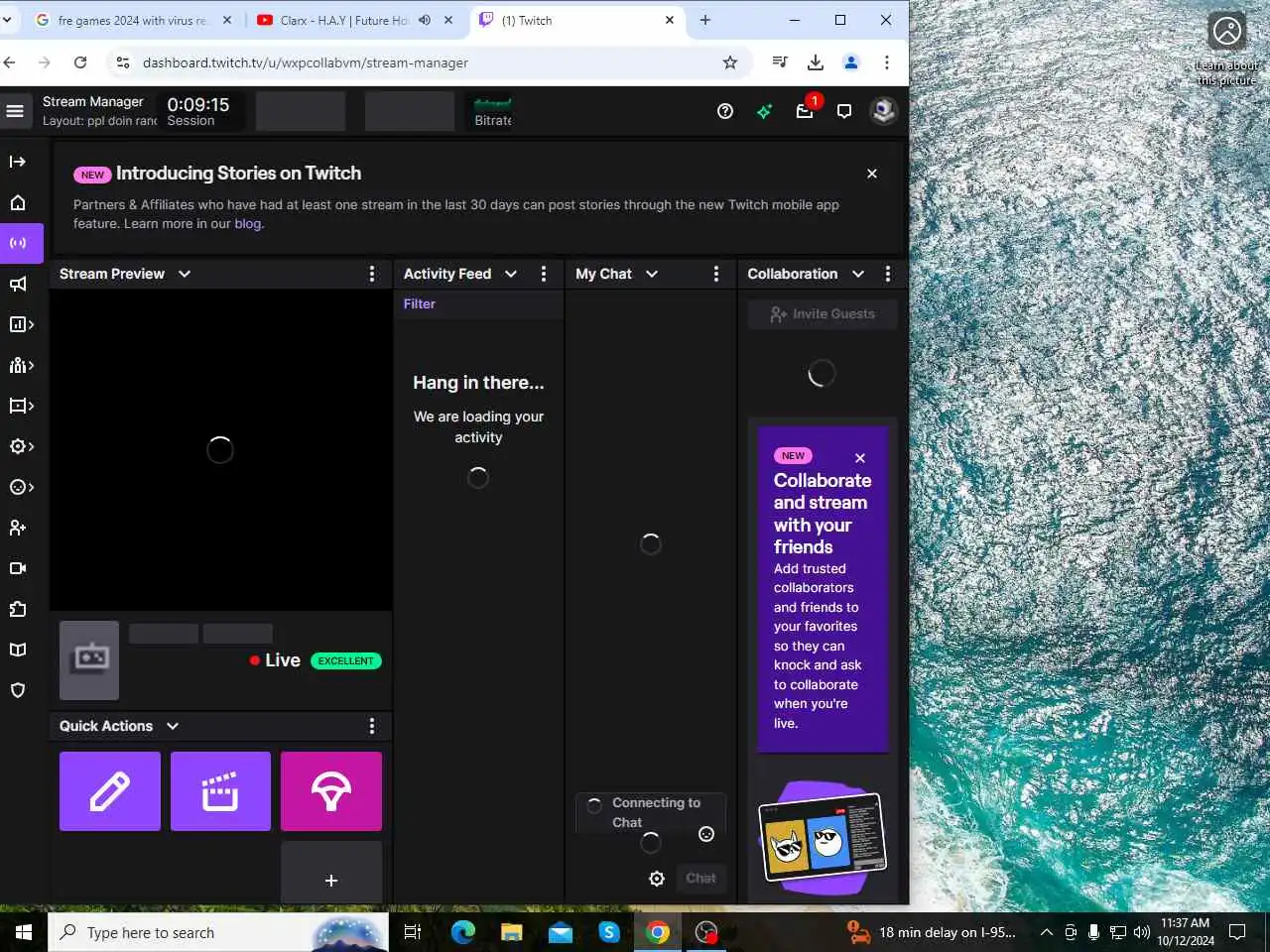This screenshot has height=952, width=1270.
Task: Open Chrome downloads icon
Action: click(816, 62)
